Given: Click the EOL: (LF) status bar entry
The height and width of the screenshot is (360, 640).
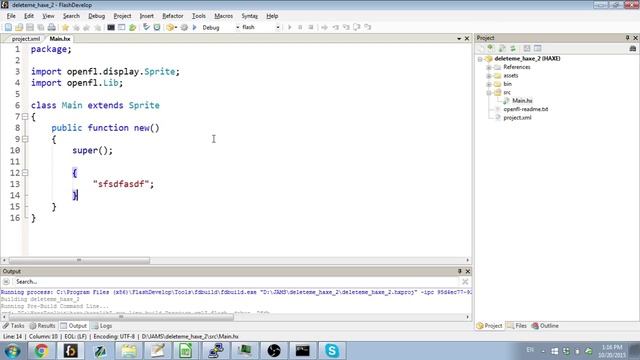Looking at the screenshot, I should point(76,336).
